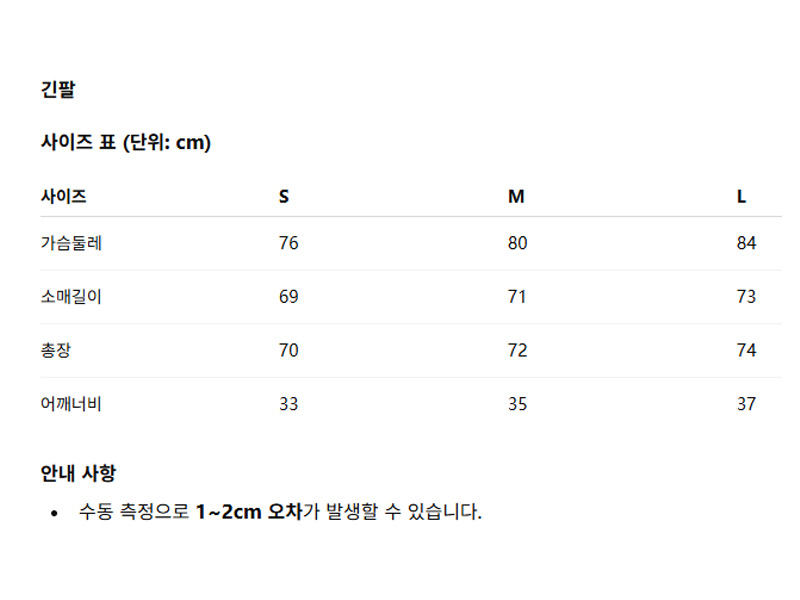Click the sleeve length value 73
This screenshot has height=600, width=800.
click(x=746, y=297)
